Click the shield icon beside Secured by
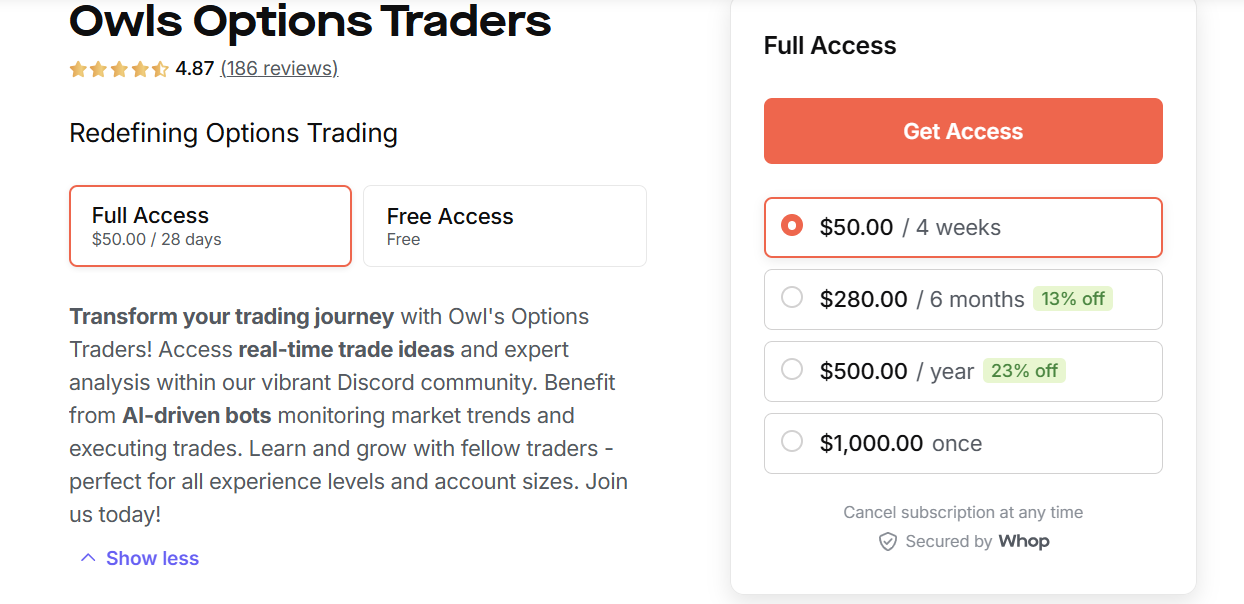The width and height of the screenshot is (1244, 604). point(888,541)
